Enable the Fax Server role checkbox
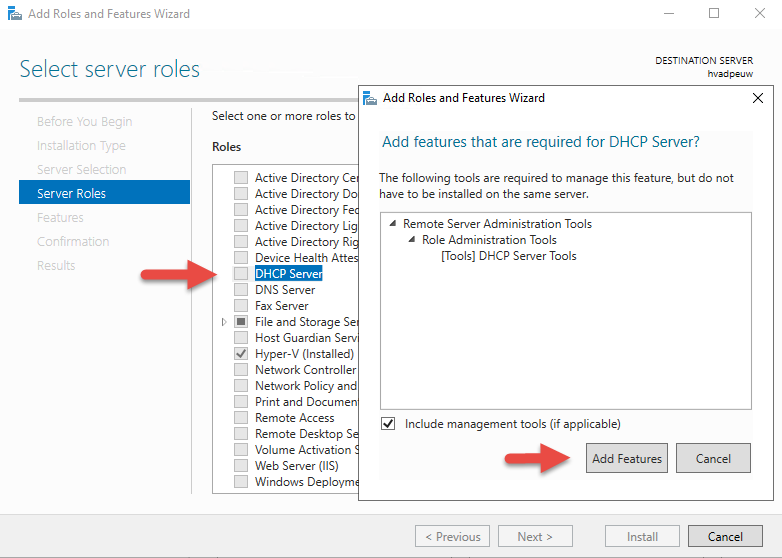Viewport: 782px width, 558px height. click(x=241, y=306)
